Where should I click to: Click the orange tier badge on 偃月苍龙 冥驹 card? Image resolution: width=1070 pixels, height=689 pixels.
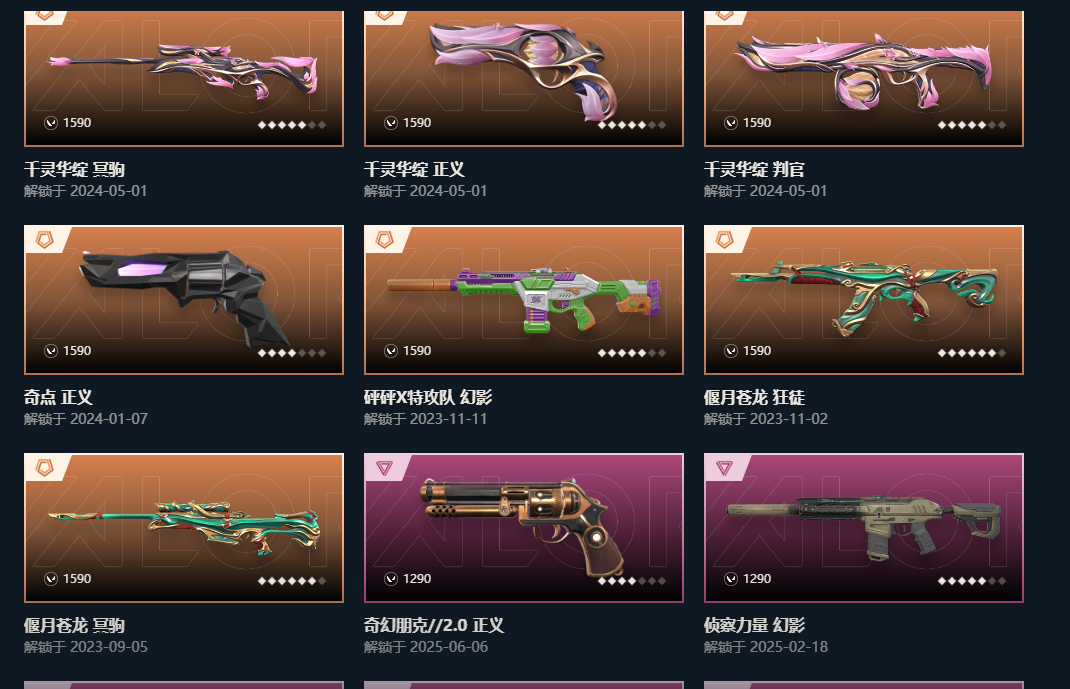click(x=44, y=467)
